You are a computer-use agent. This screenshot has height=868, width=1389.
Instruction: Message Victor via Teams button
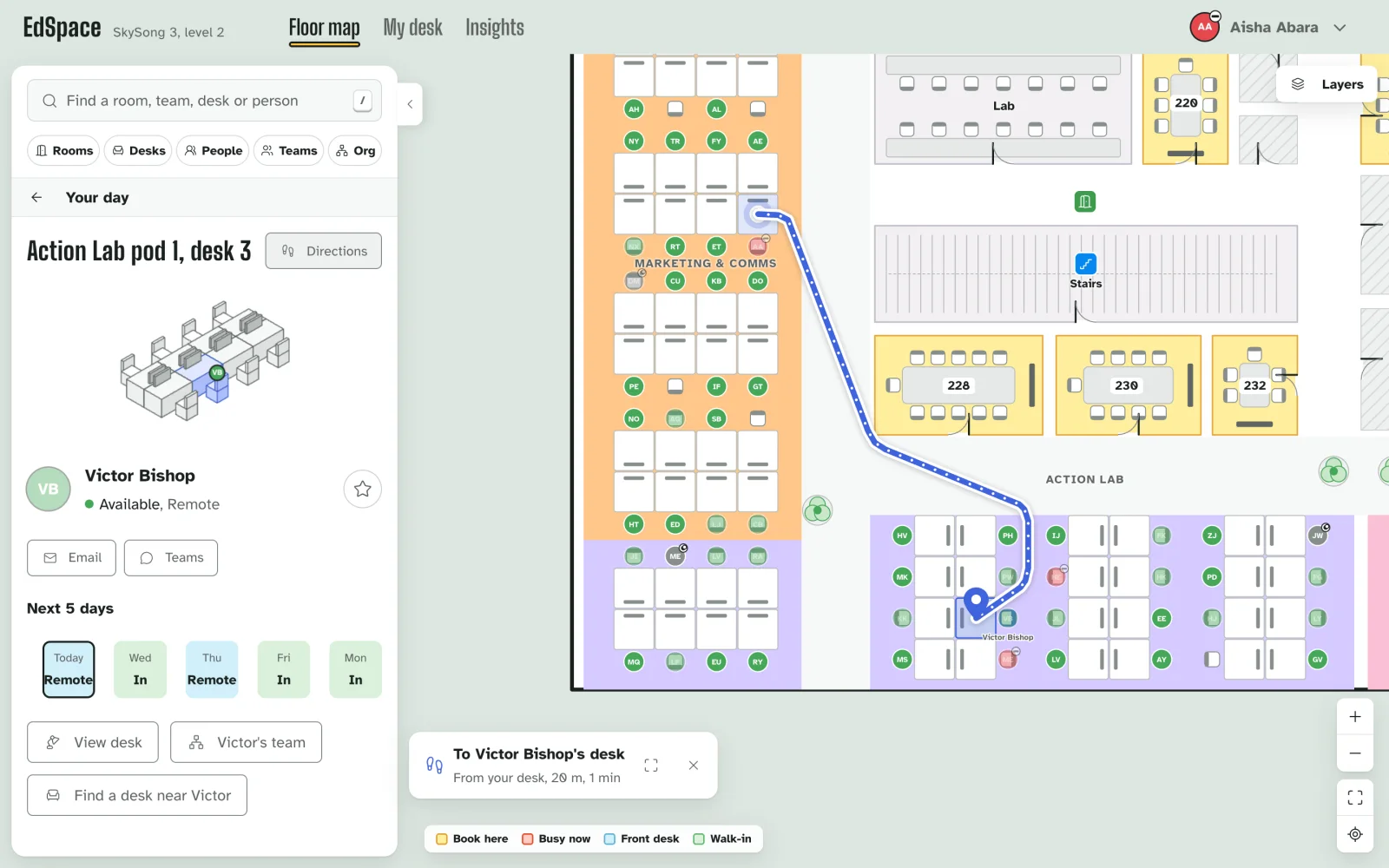tap(171, 558)
